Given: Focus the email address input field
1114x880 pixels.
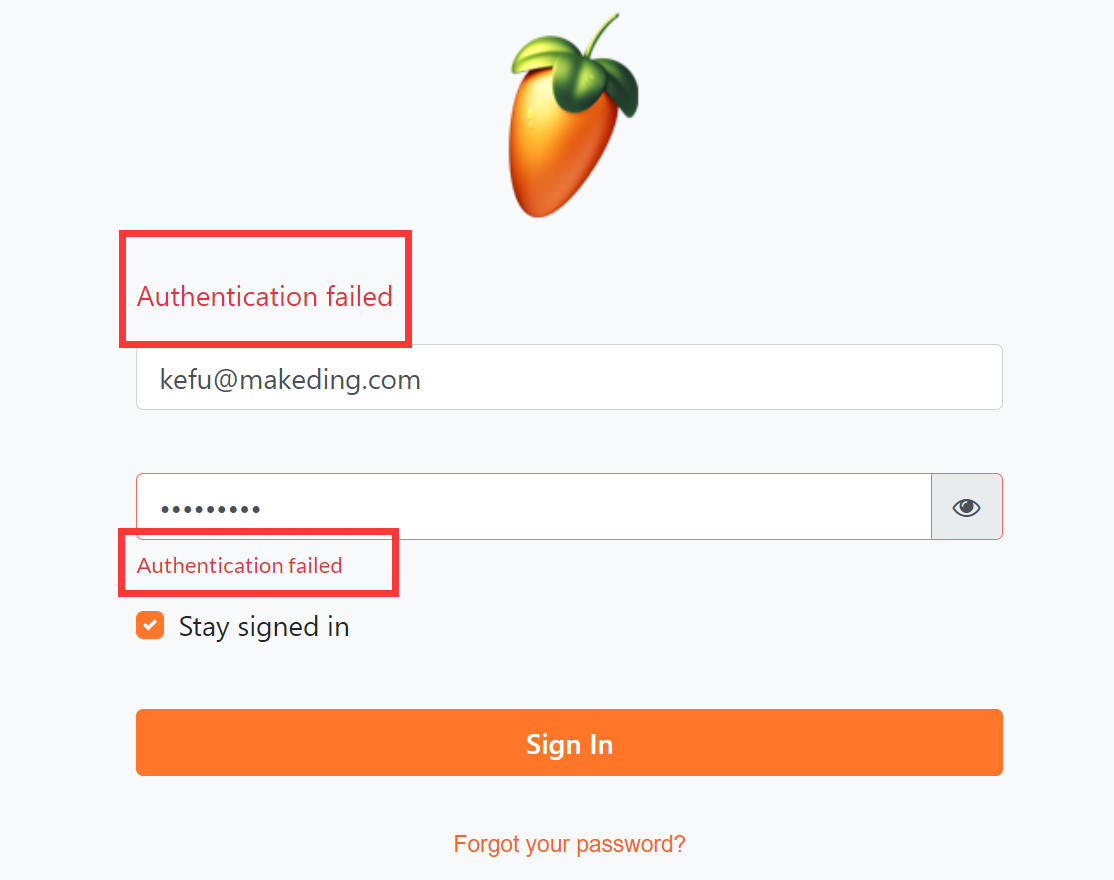Looking at the screenshot, I should tap(569, 378).
